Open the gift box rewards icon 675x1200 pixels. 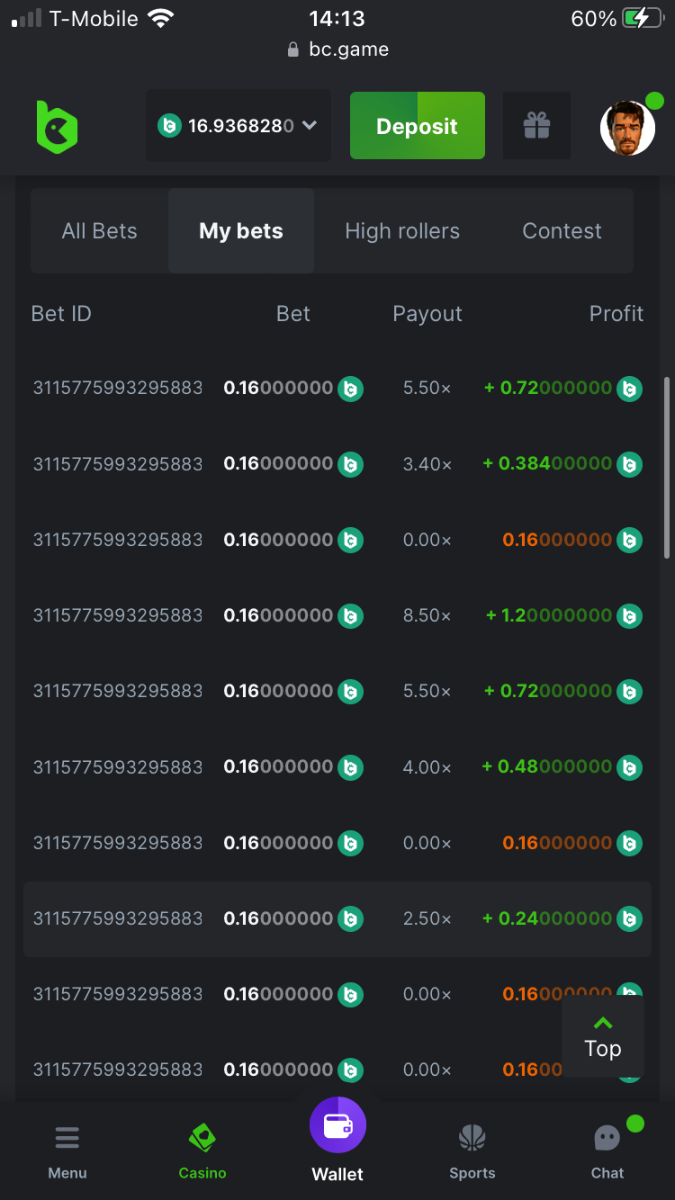[x=537, y=126]
